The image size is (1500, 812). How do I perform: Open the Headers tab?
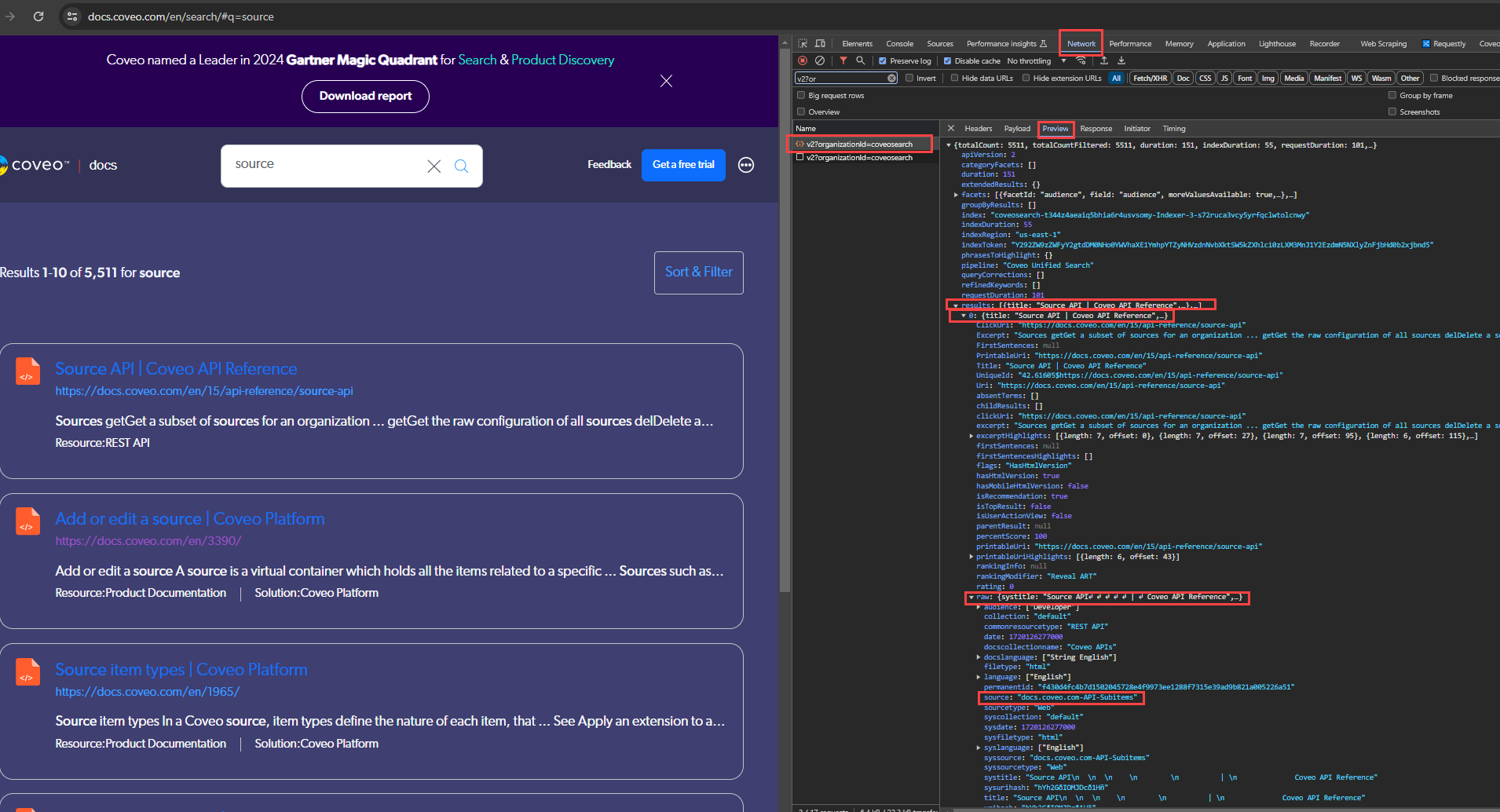[x=978, y=129]
